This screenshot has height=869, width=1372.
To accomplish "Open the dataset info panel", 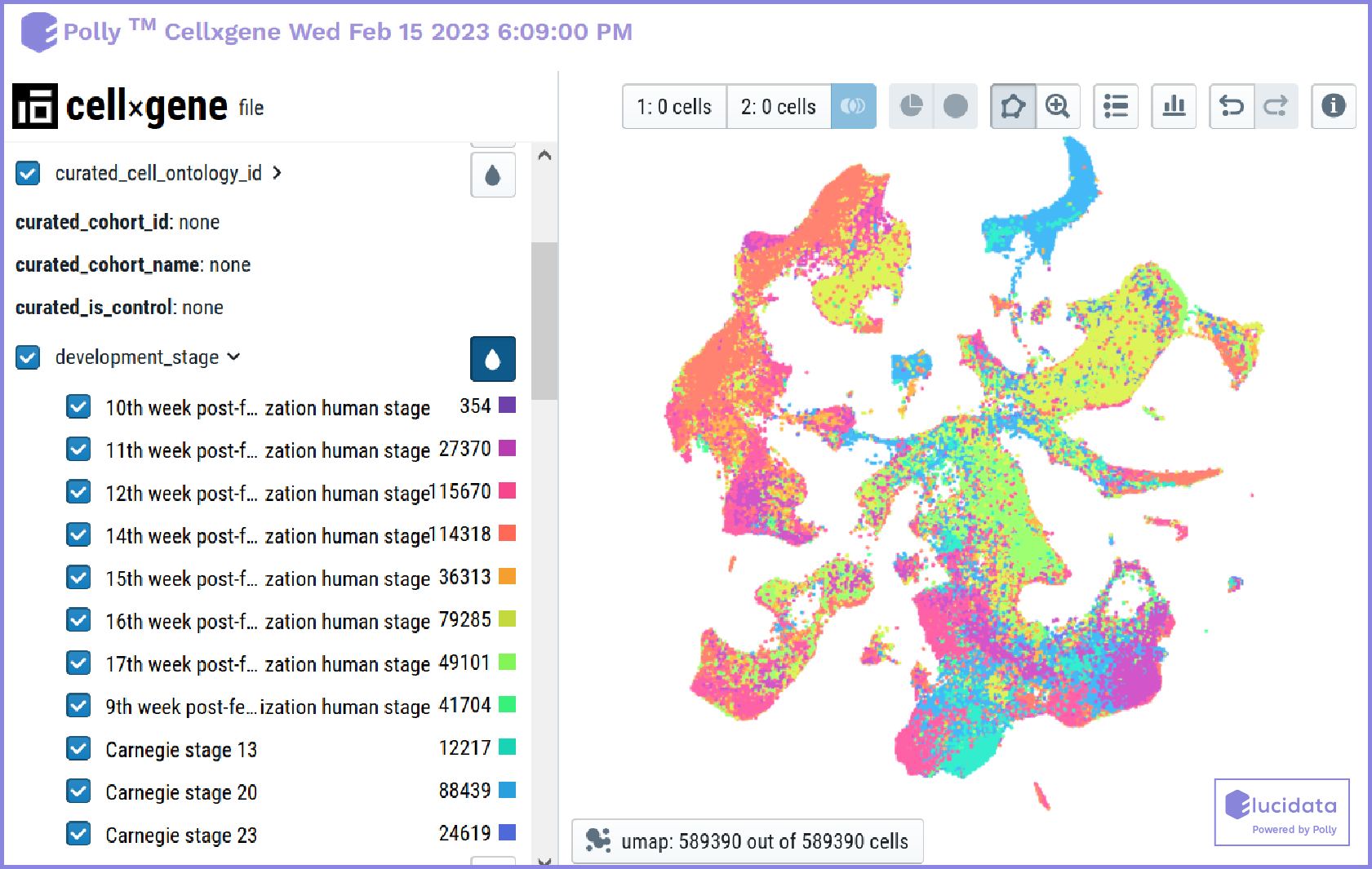I will tap(1334, 106).
